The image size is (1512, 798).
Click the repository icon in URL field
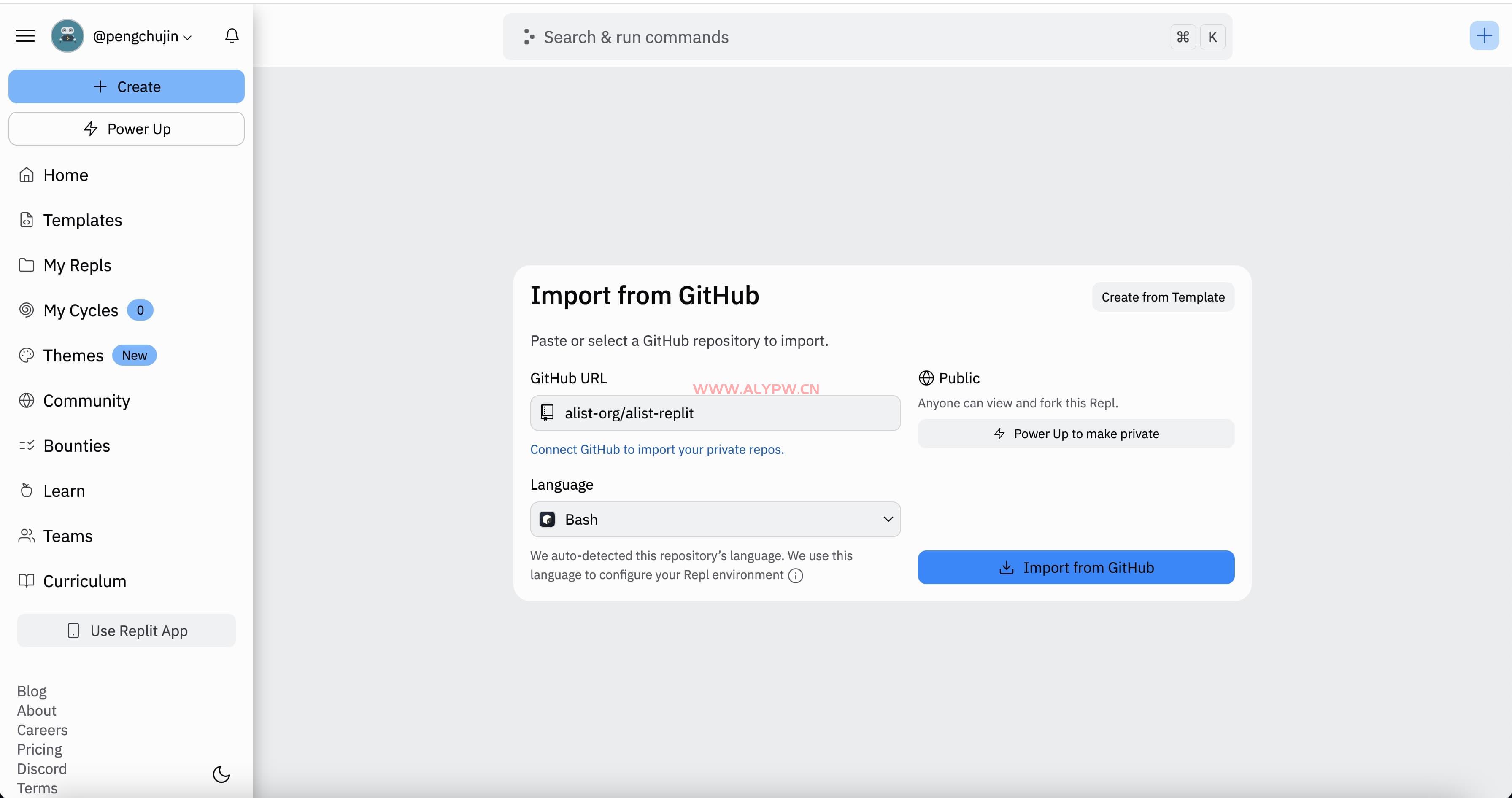[x=547, y=413]
